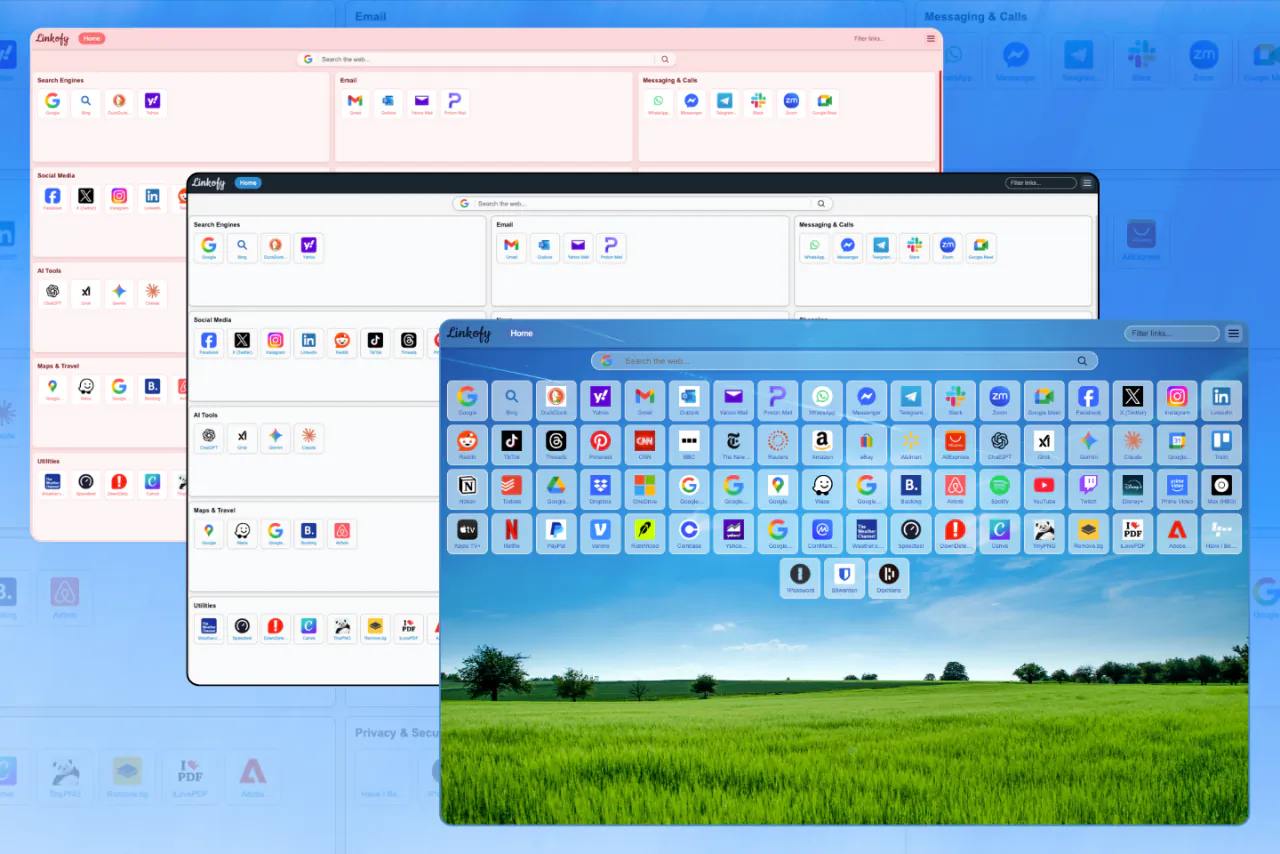The width and height of the screenshot is (1280, 854).
Task: Launch the Dropbox tile
Action: pos(600,488)
